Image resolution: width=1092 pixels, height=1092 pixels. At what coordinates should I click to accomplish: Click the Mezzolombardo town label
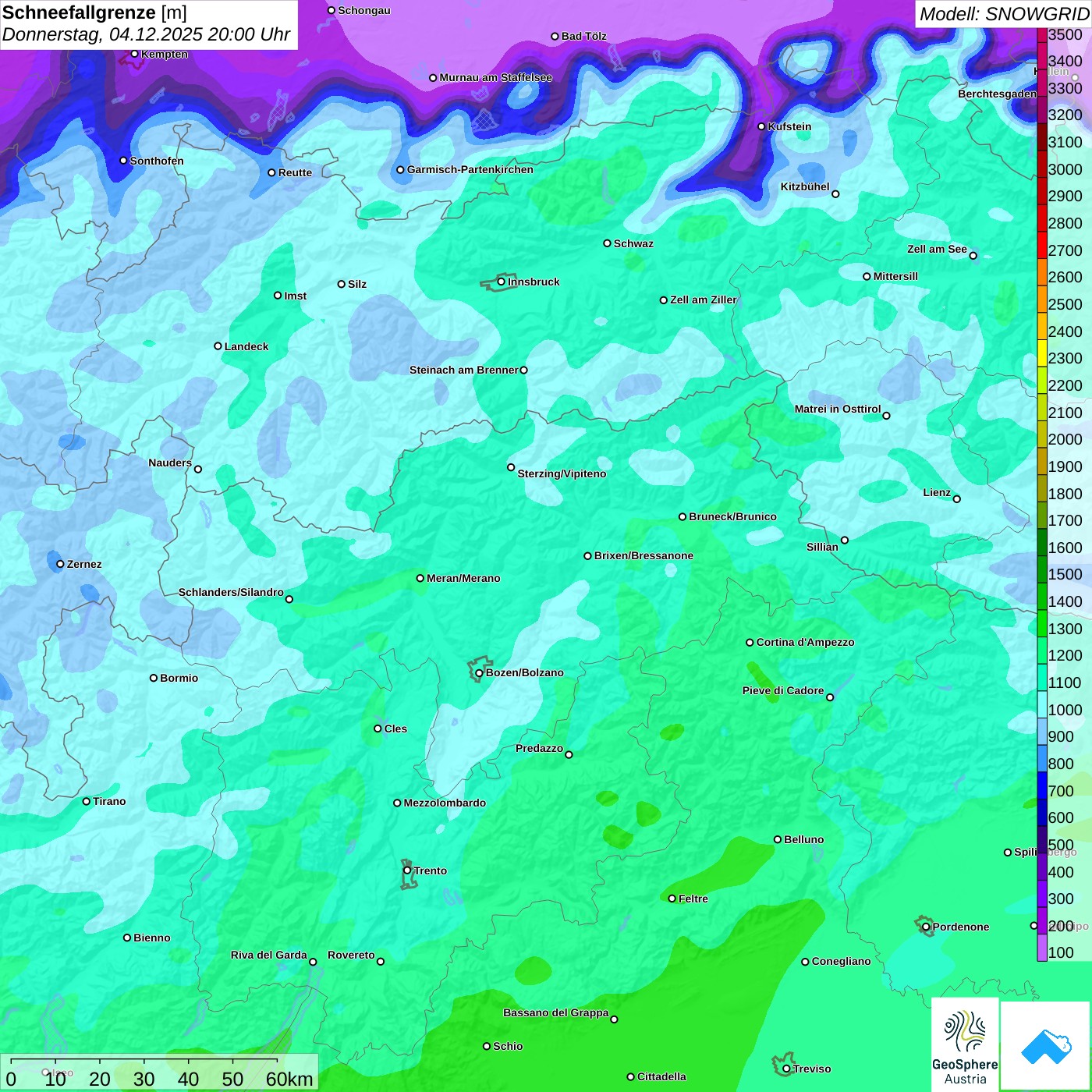(445, 803)
